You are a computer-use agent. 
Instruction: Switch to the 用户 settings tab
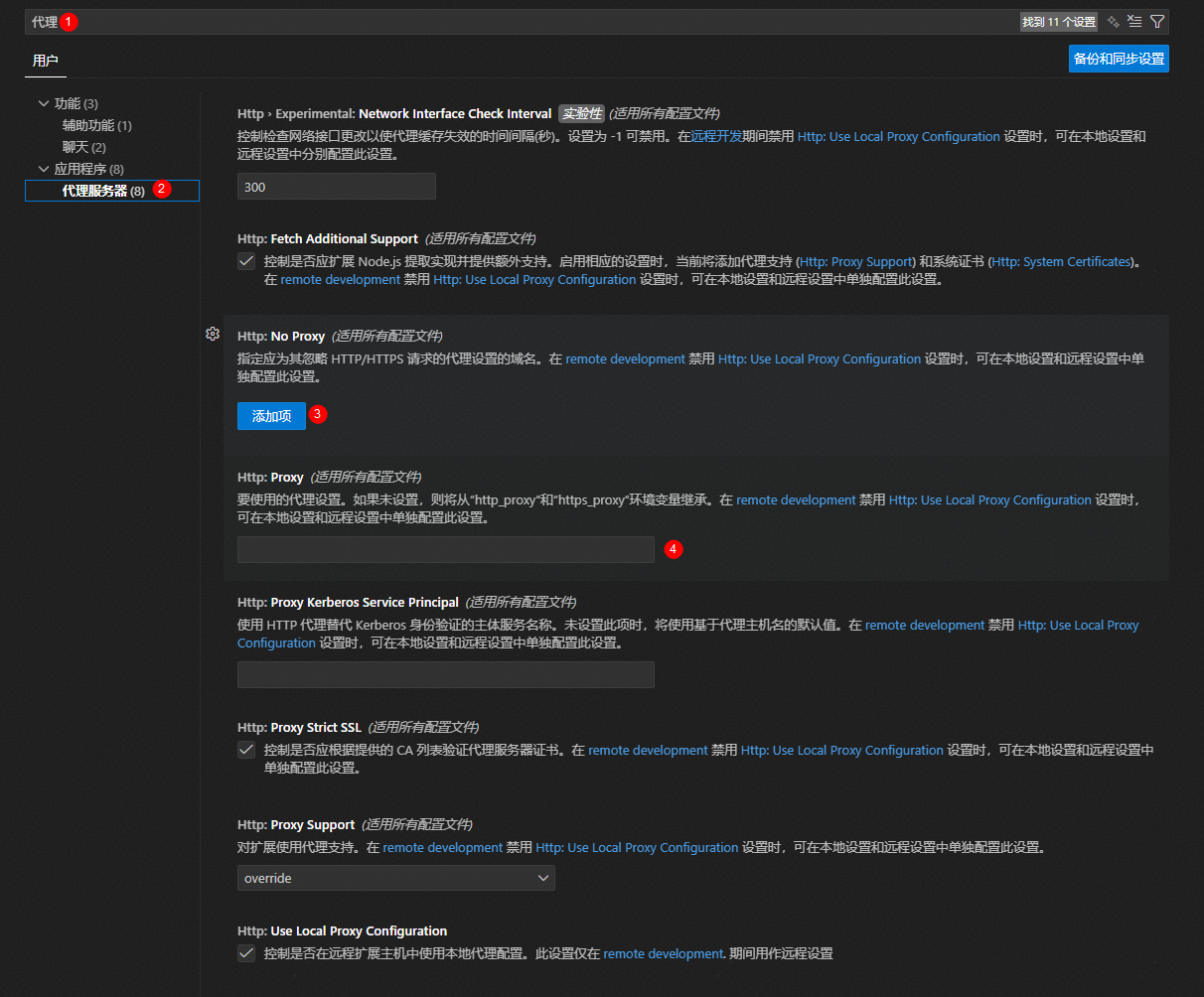(x=46, y=61)
